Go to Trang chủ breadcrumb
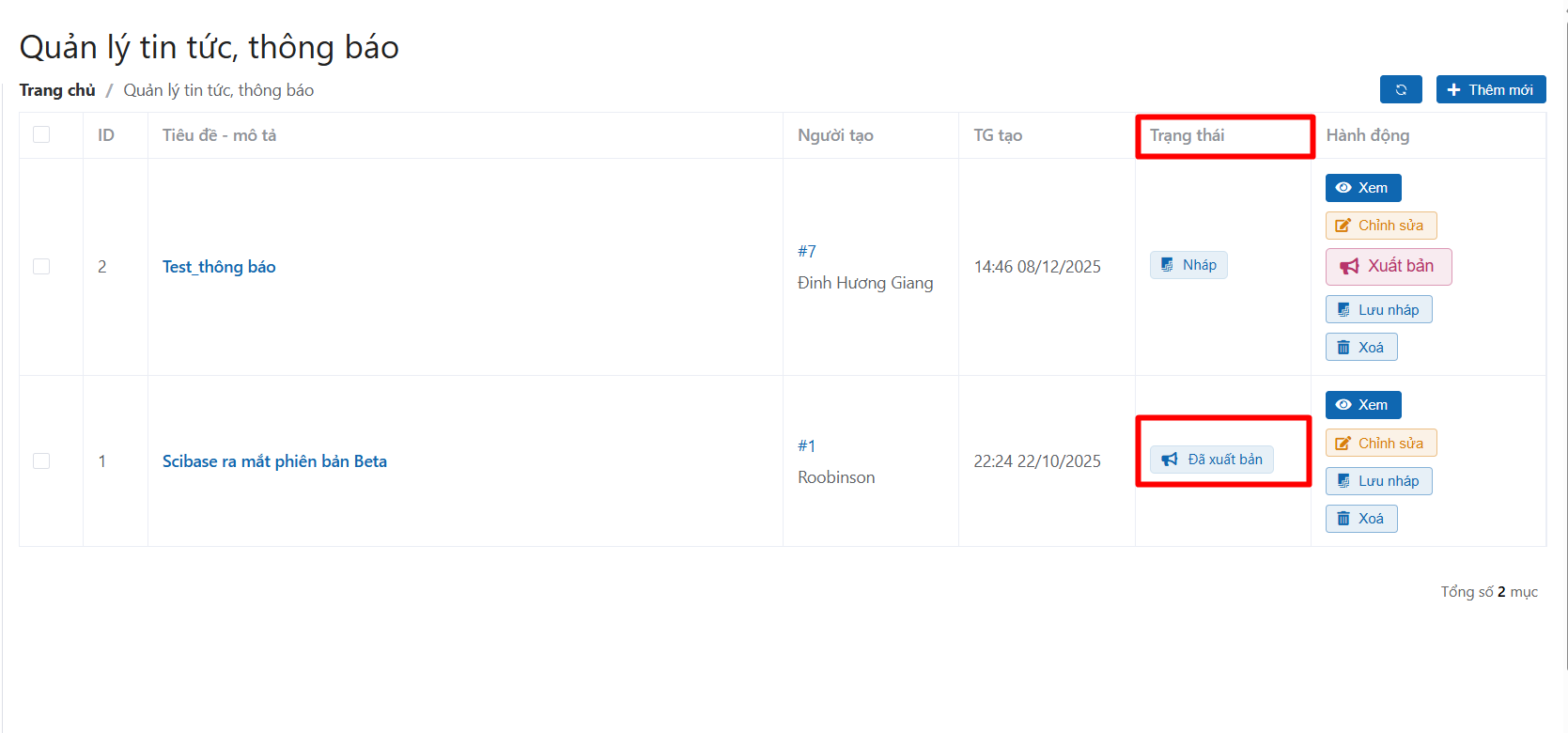Image resolution: width=1568 pixels, height=733 pixels. point(57,90)
